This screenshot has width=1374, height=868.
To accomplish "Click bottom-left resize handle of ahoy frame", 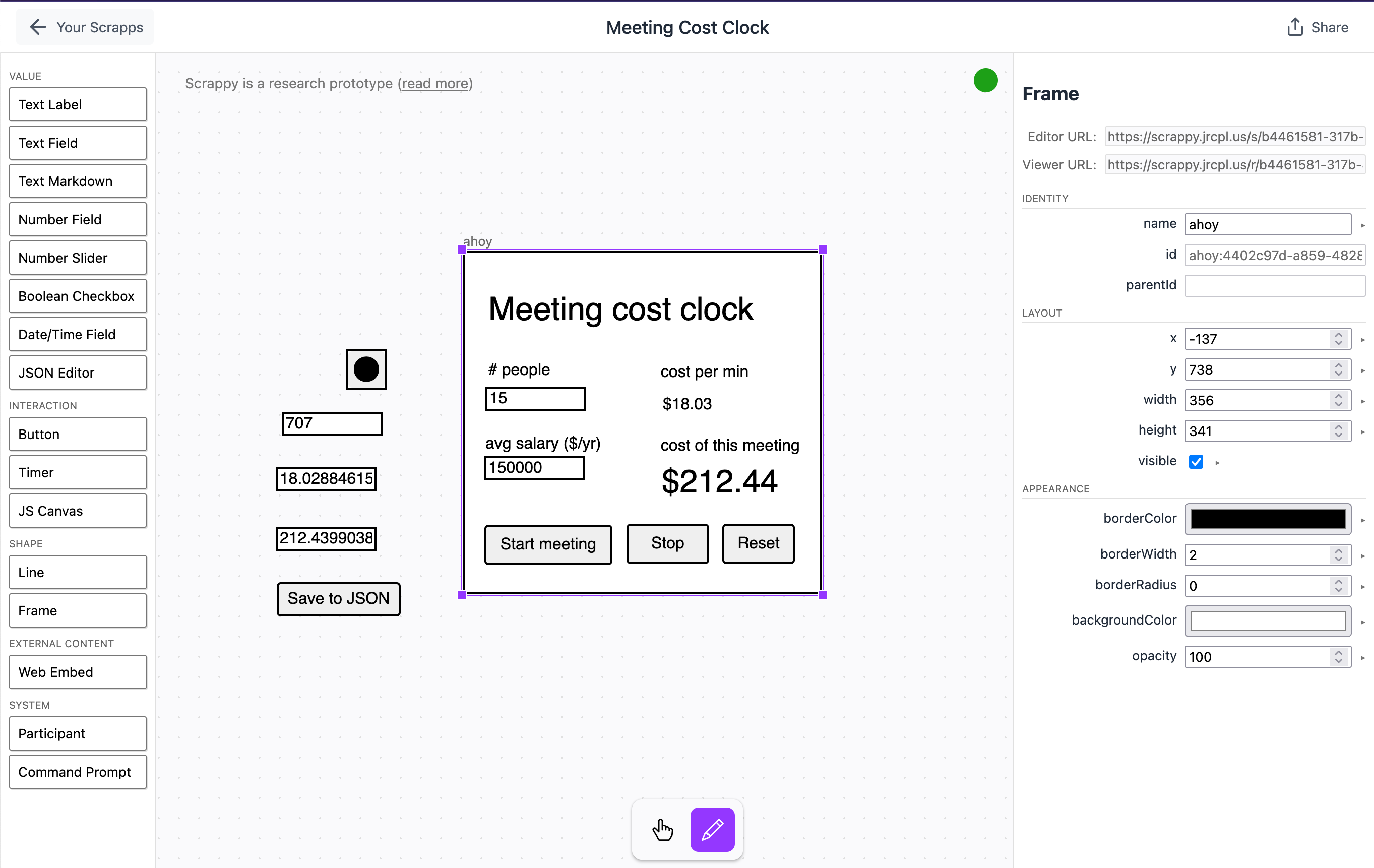I will (462, 595).
